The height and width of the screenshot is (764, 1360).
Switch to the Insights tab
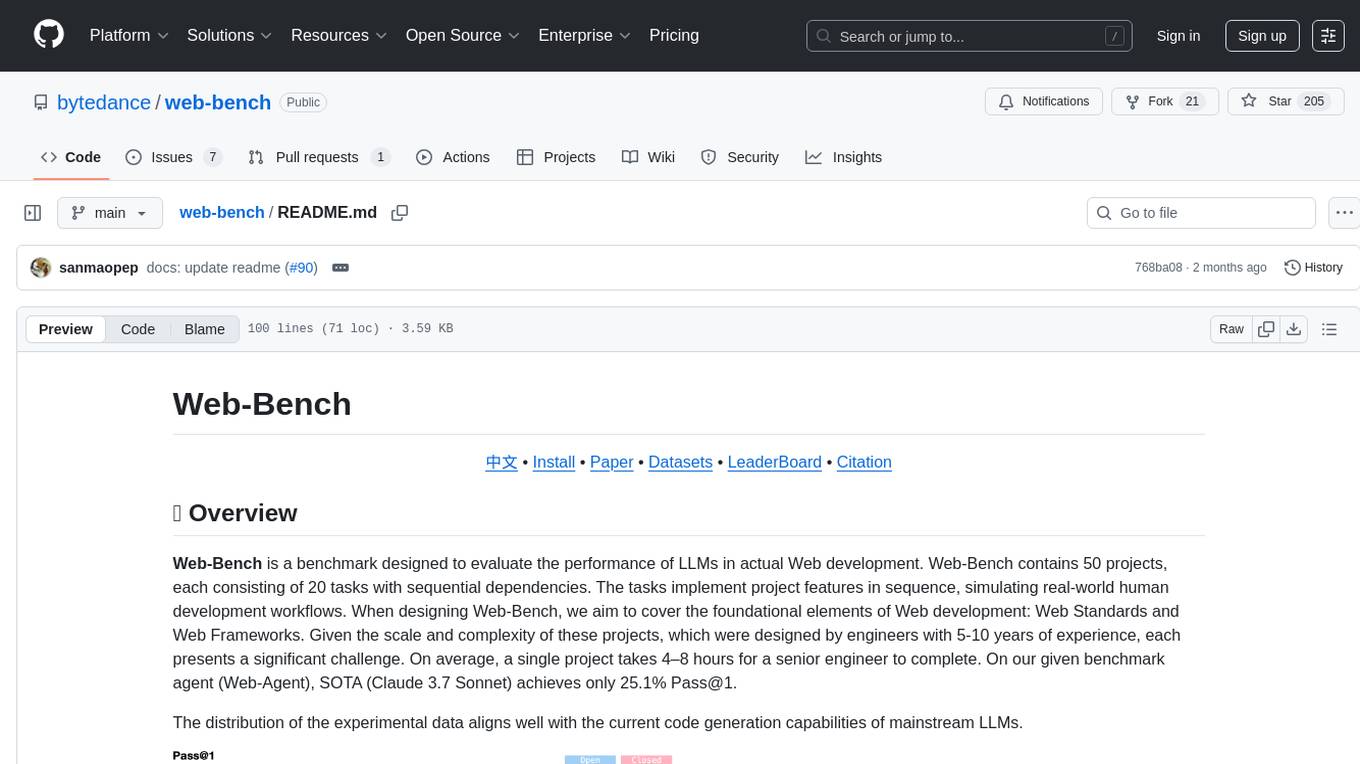pos(844,157)
